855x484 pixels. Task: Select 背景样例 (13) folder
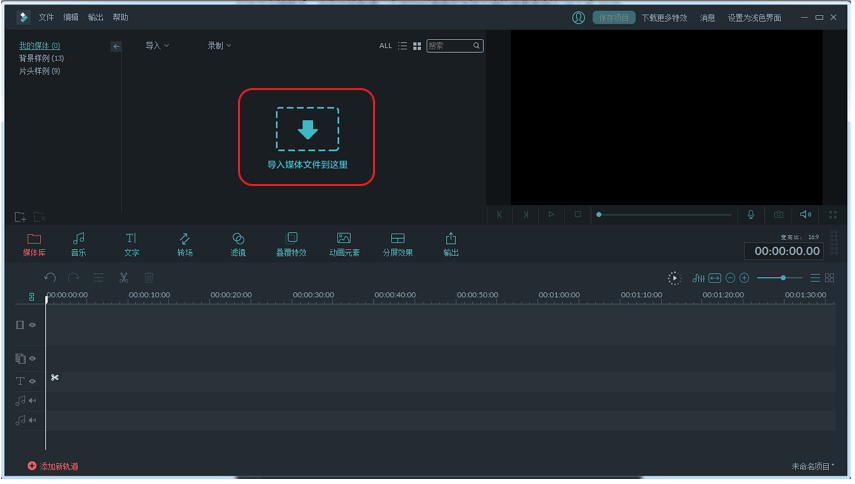[41, 58]
